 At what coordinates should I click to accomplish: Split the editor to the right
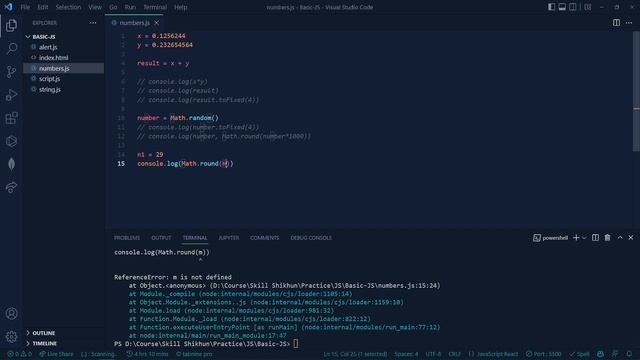(x=616, y=23)
